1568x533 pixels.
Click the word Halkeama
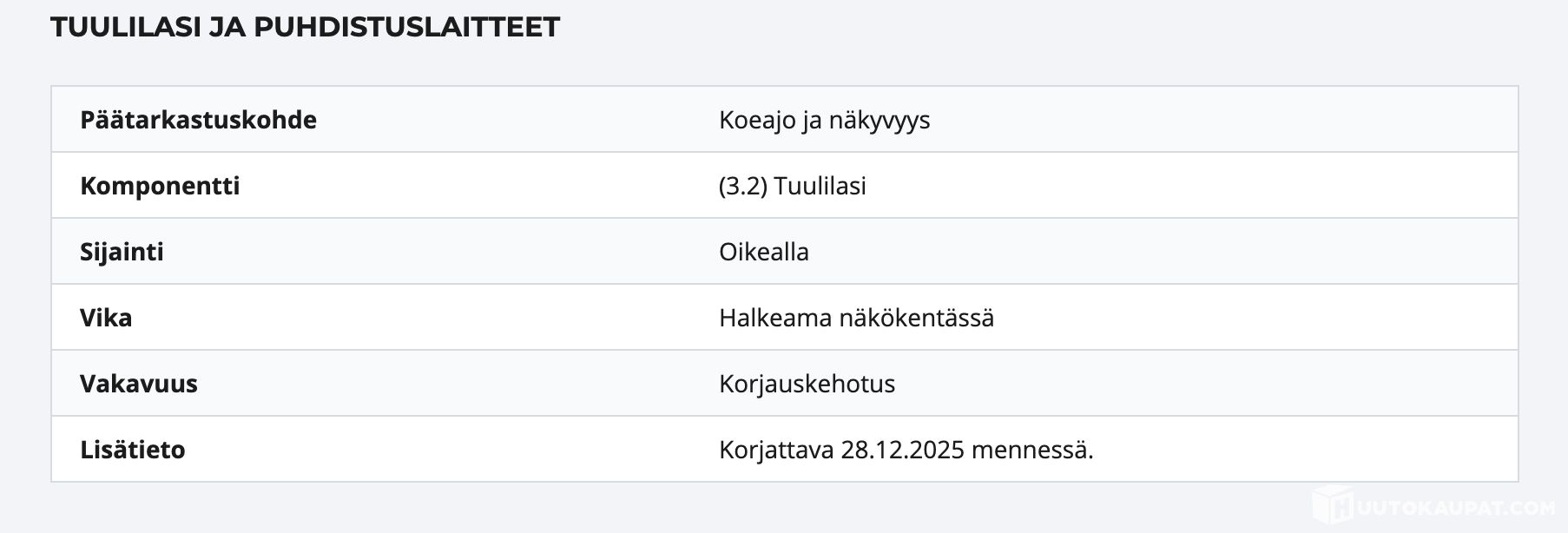pyautogui.click(x=775, y=318)
